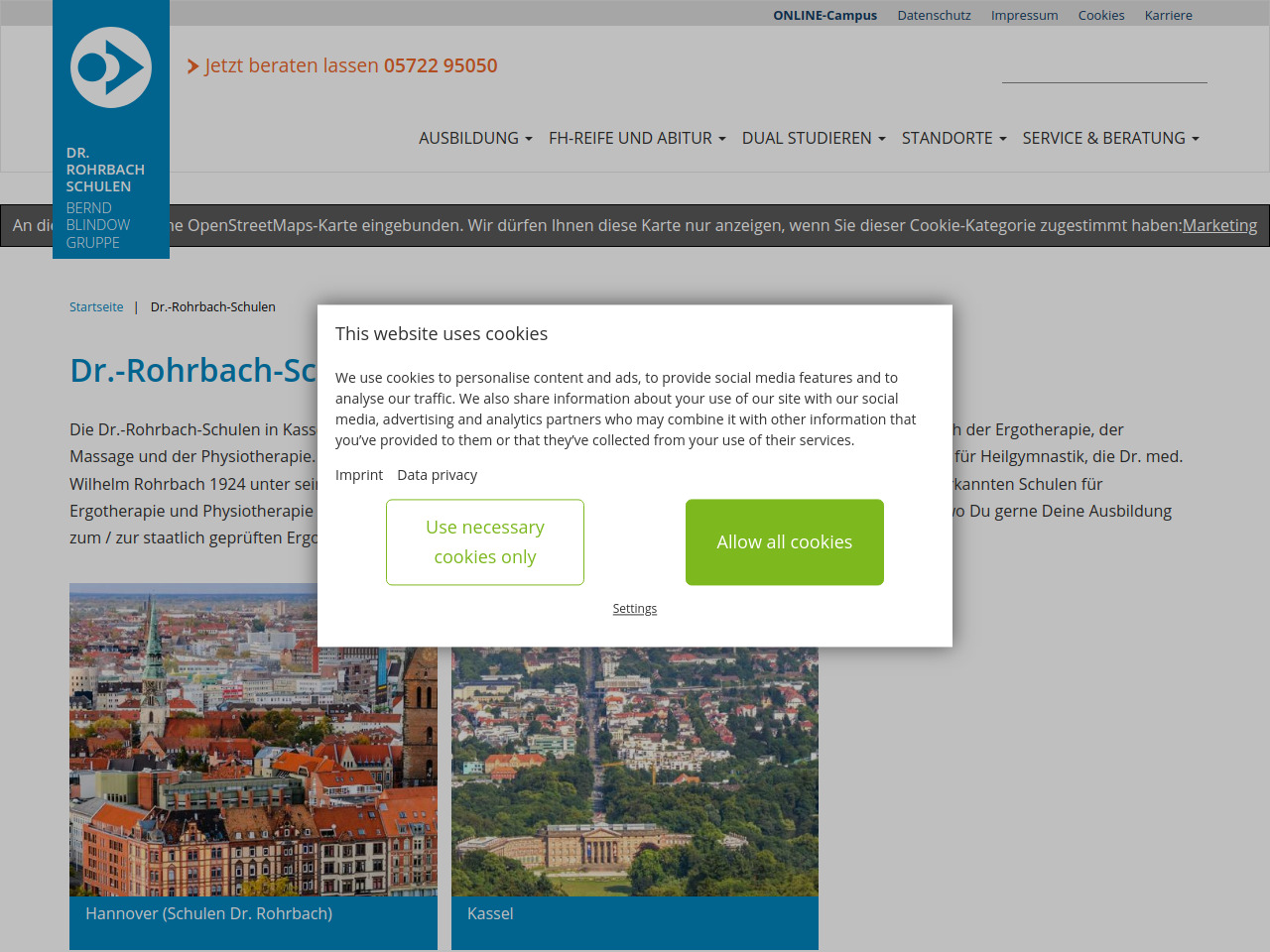Open the Karriere page

(x=1168, y=15)
